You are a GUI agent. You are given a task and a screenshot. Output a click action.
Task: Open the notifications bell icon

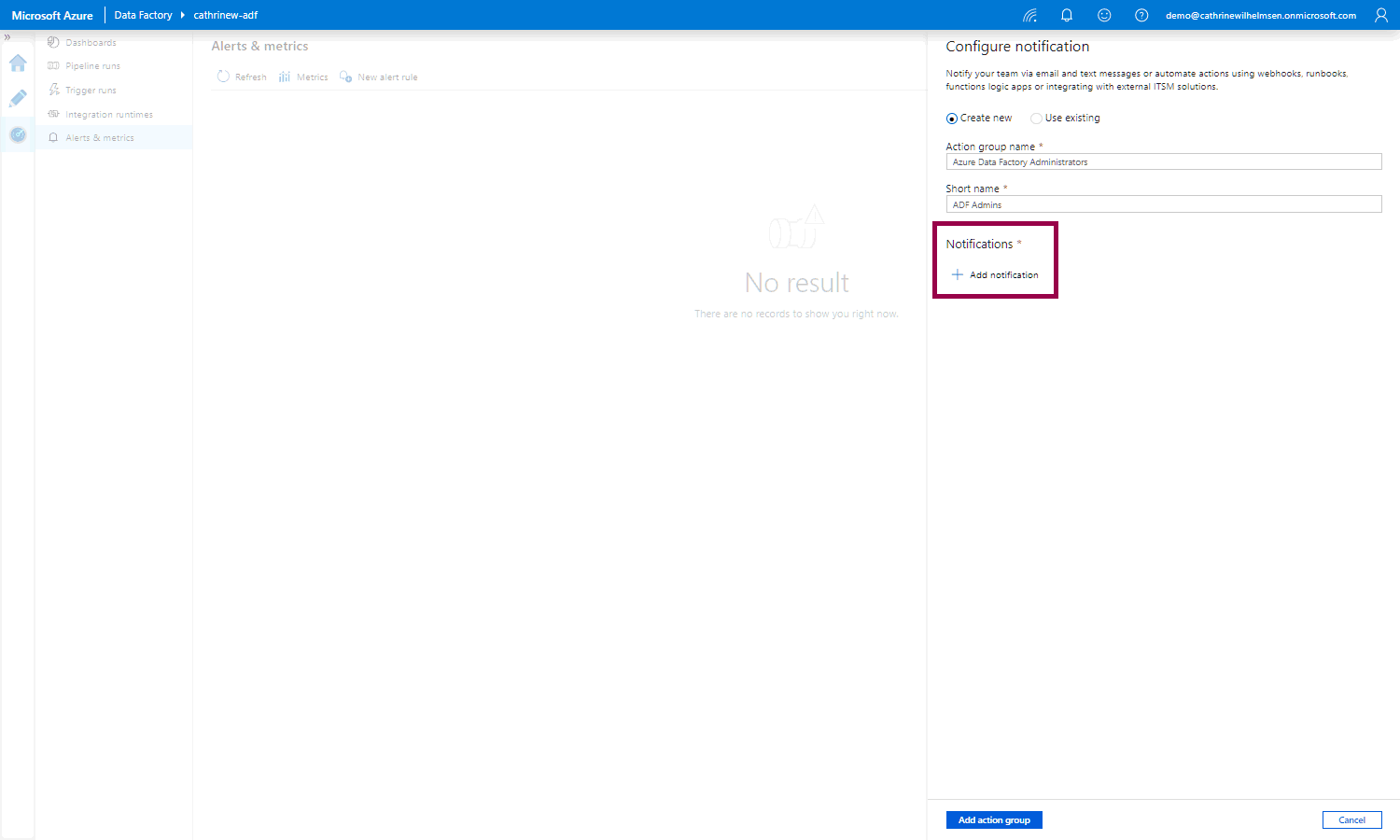coord(1067,15)
